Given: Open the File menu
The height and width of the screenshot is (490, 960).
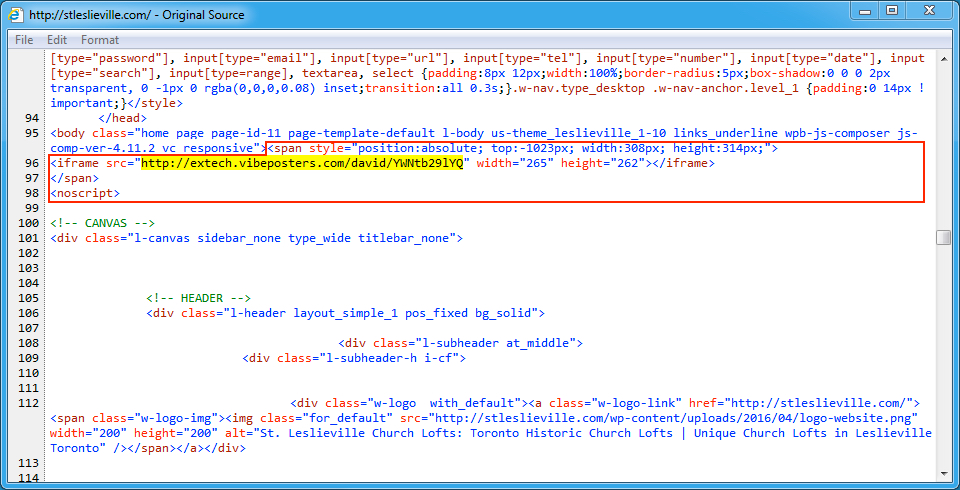Looking at the screenshot, I should coord(24,40).
